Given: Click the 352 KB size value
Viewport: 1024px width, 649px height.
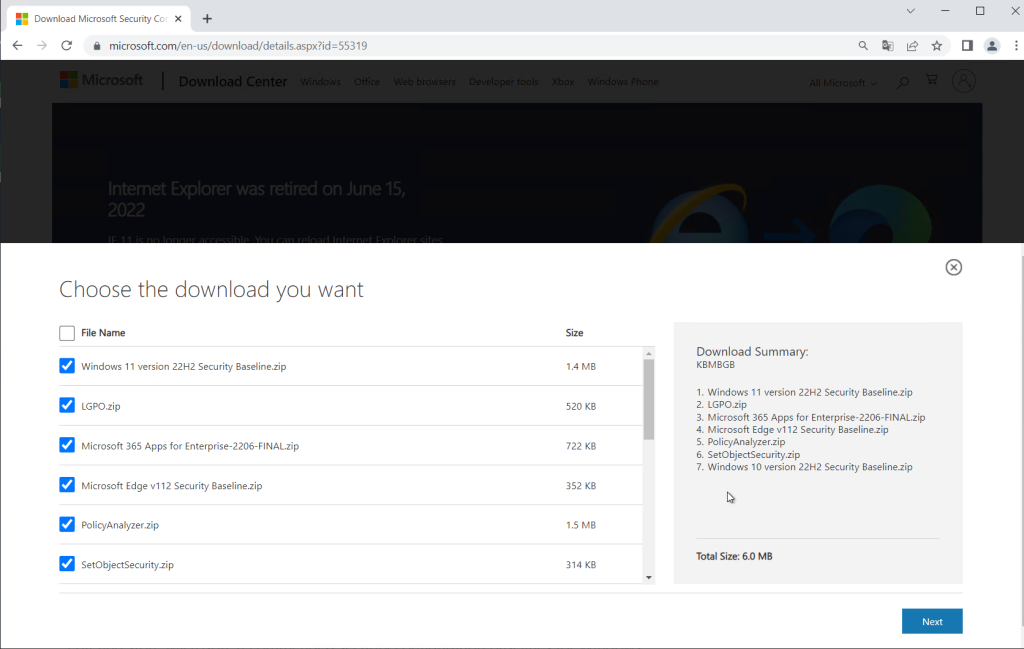Looking at the screenshot, I should (581, 486).
